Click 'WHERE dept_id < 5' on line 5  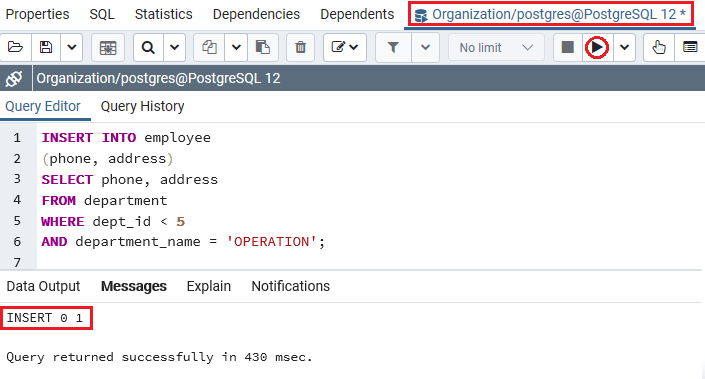pos(113,221)
